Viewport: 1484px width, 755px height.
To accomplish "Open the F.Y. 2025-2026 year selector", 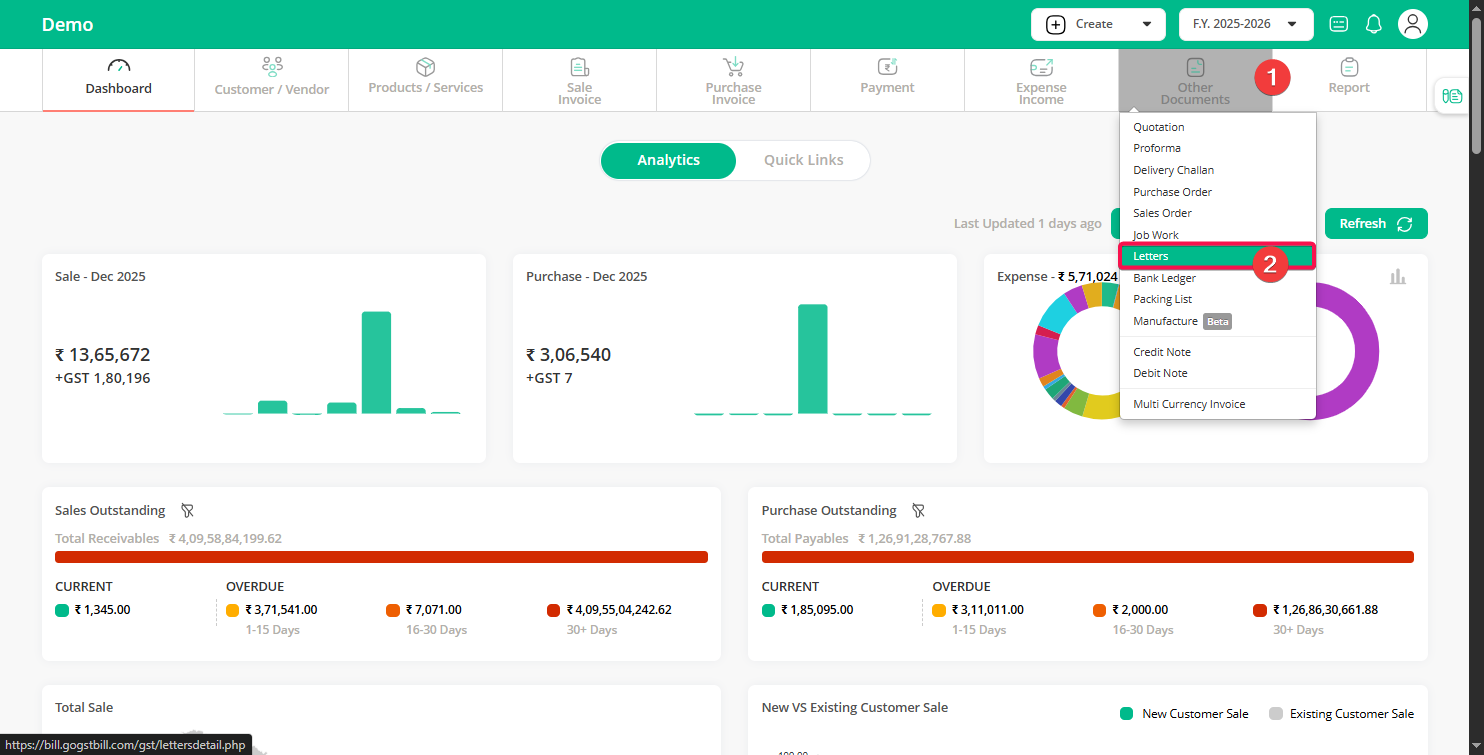I will (x=1245, y=24).
